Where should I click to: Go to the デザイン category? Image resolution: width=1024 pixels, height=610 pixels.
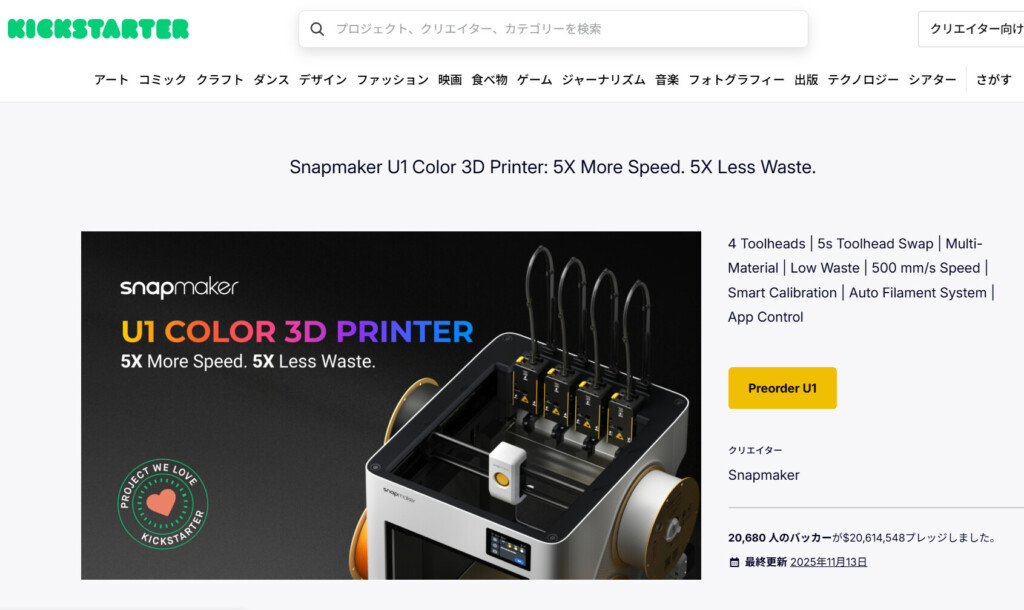coord(323,80)
